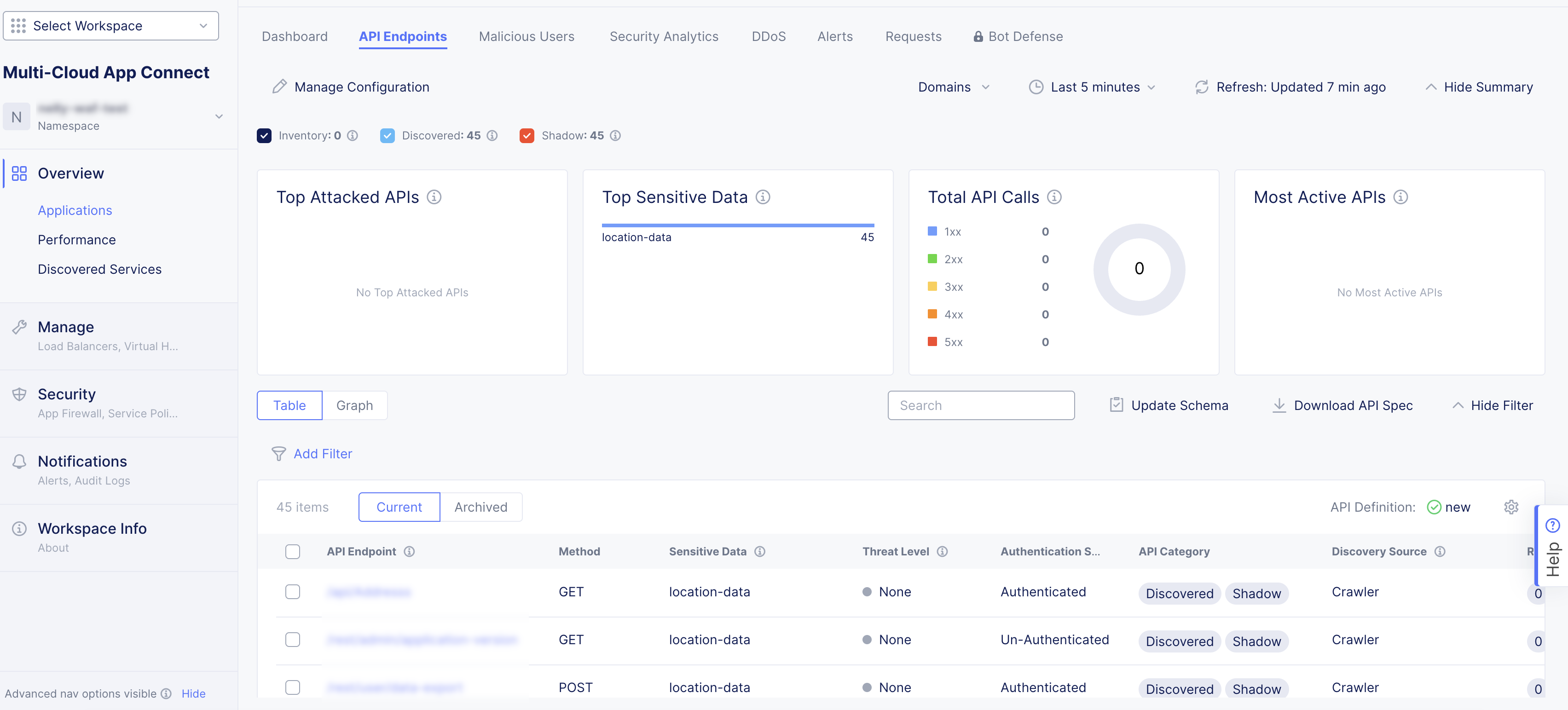Uncheck the Inventory checkbox
This screenshot has height=710, width=1568.
tap(264, 136)
